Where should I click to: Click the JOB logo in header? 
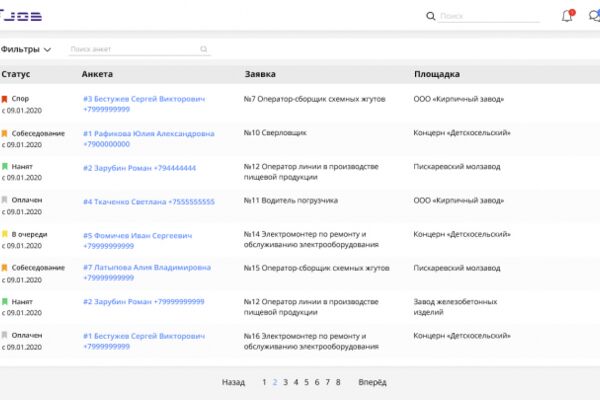click(21, 16)
